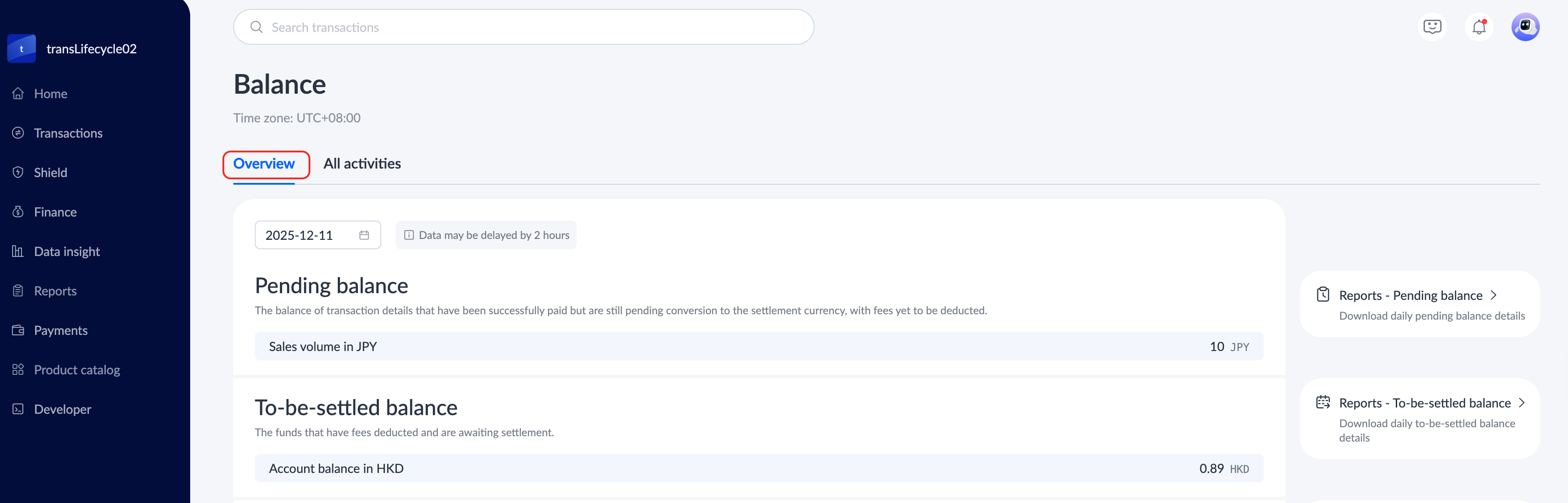Click the 2025-12-11 date field
The width and height of the screenshot is (1568, 503).
[300, 235]
